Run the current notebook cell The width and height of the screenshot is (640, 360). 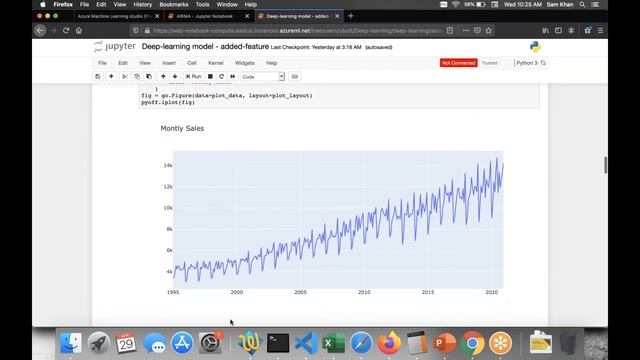(x=194, y=76)
